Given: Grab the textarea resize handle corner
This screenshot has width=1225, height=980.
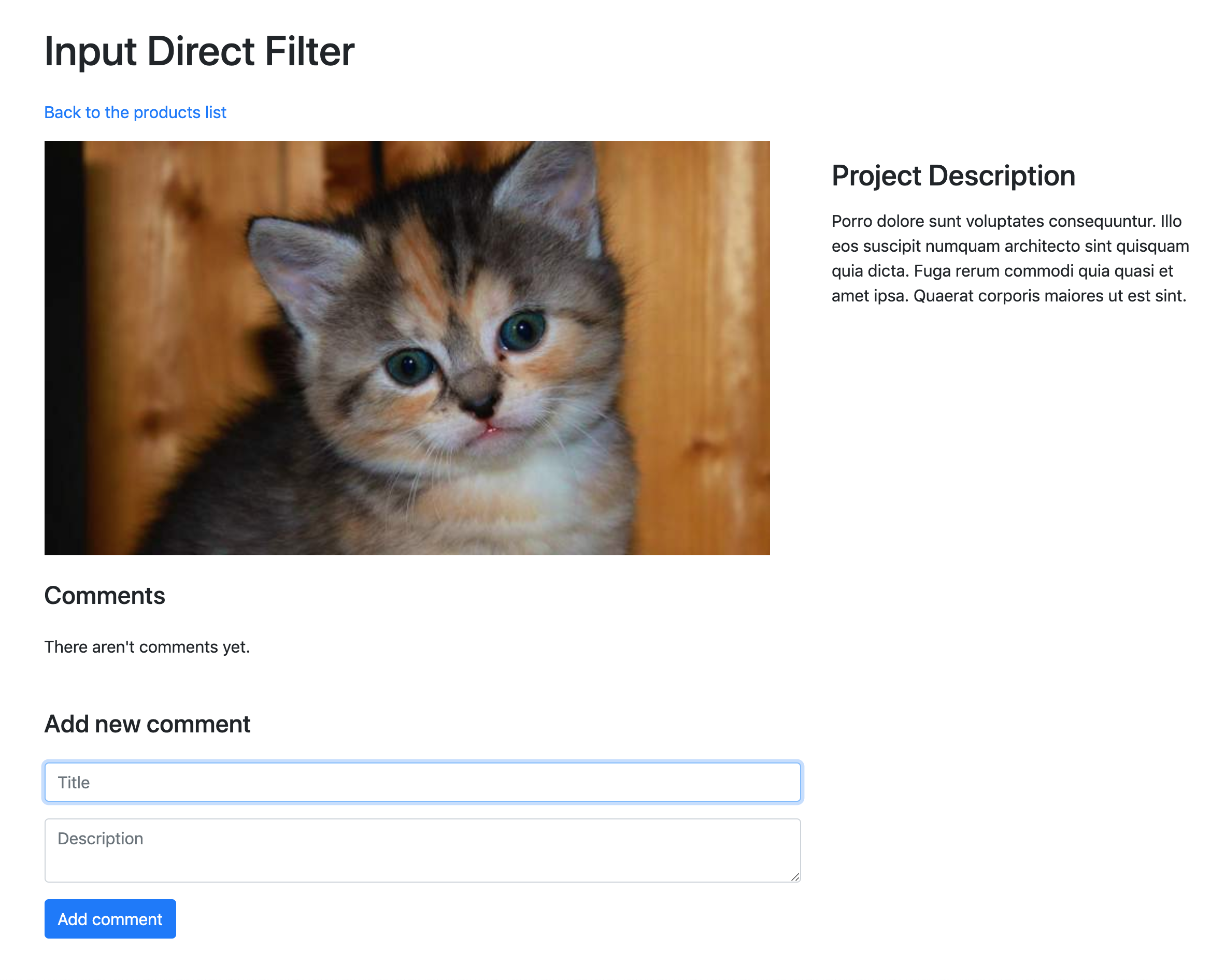Looking at the screenshot, I should [x=794, y=876].
